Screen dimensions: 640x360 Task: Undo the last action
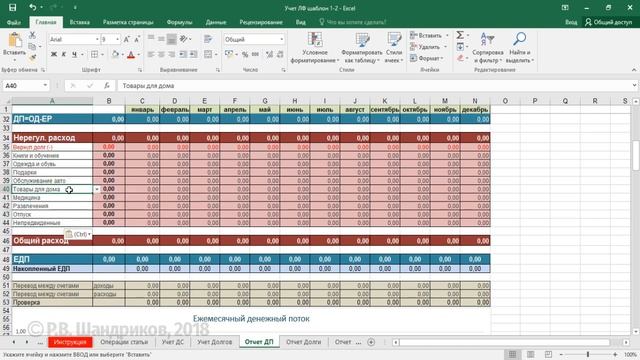pyautogui.click(x=33, y=7)
